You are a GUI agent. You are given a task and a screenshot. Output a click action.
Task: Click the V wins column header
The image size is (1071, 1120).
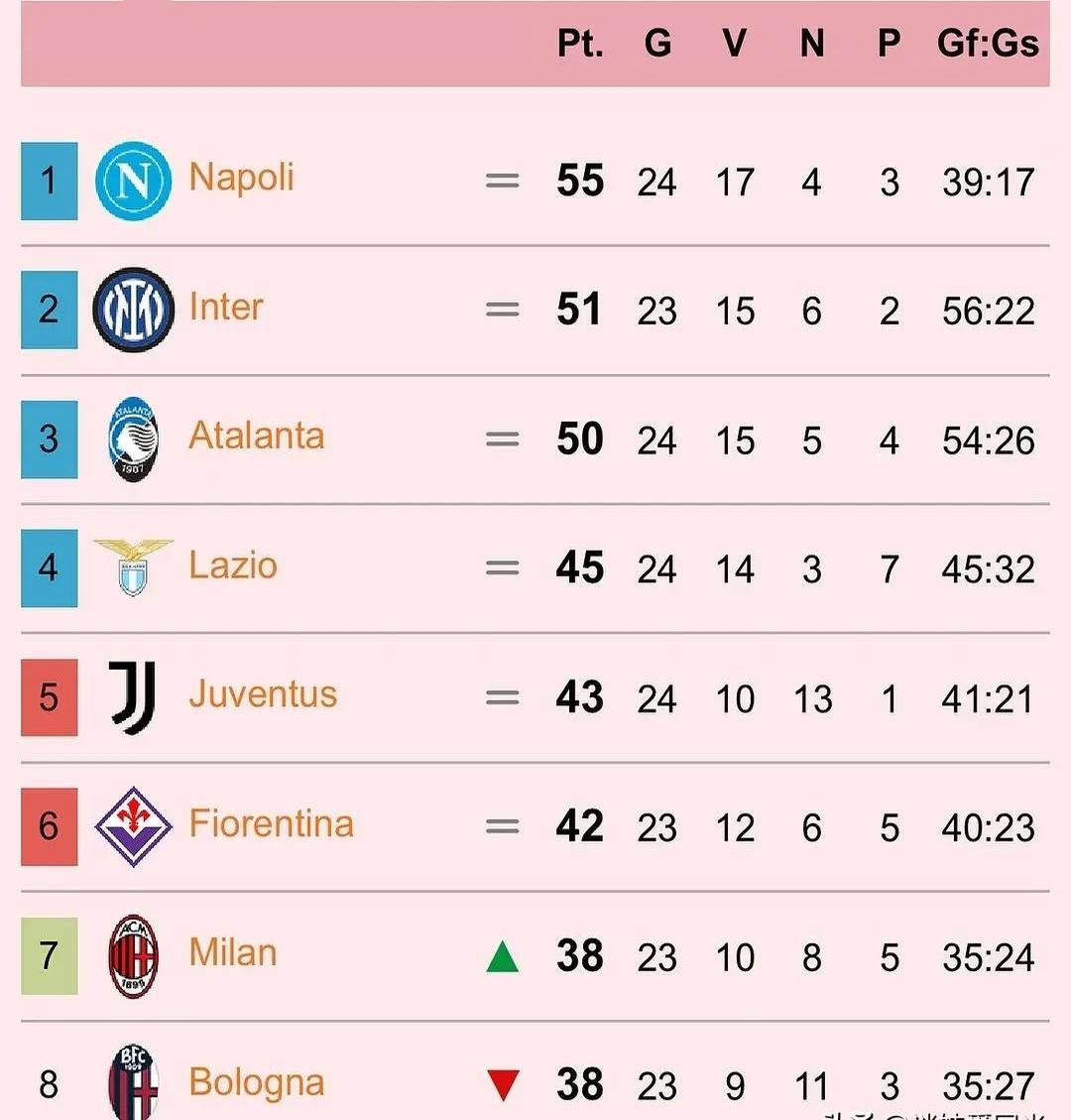tap(734, 44)
